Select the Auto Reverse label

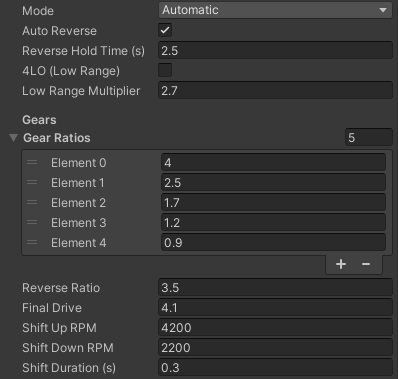coord(59,31)
